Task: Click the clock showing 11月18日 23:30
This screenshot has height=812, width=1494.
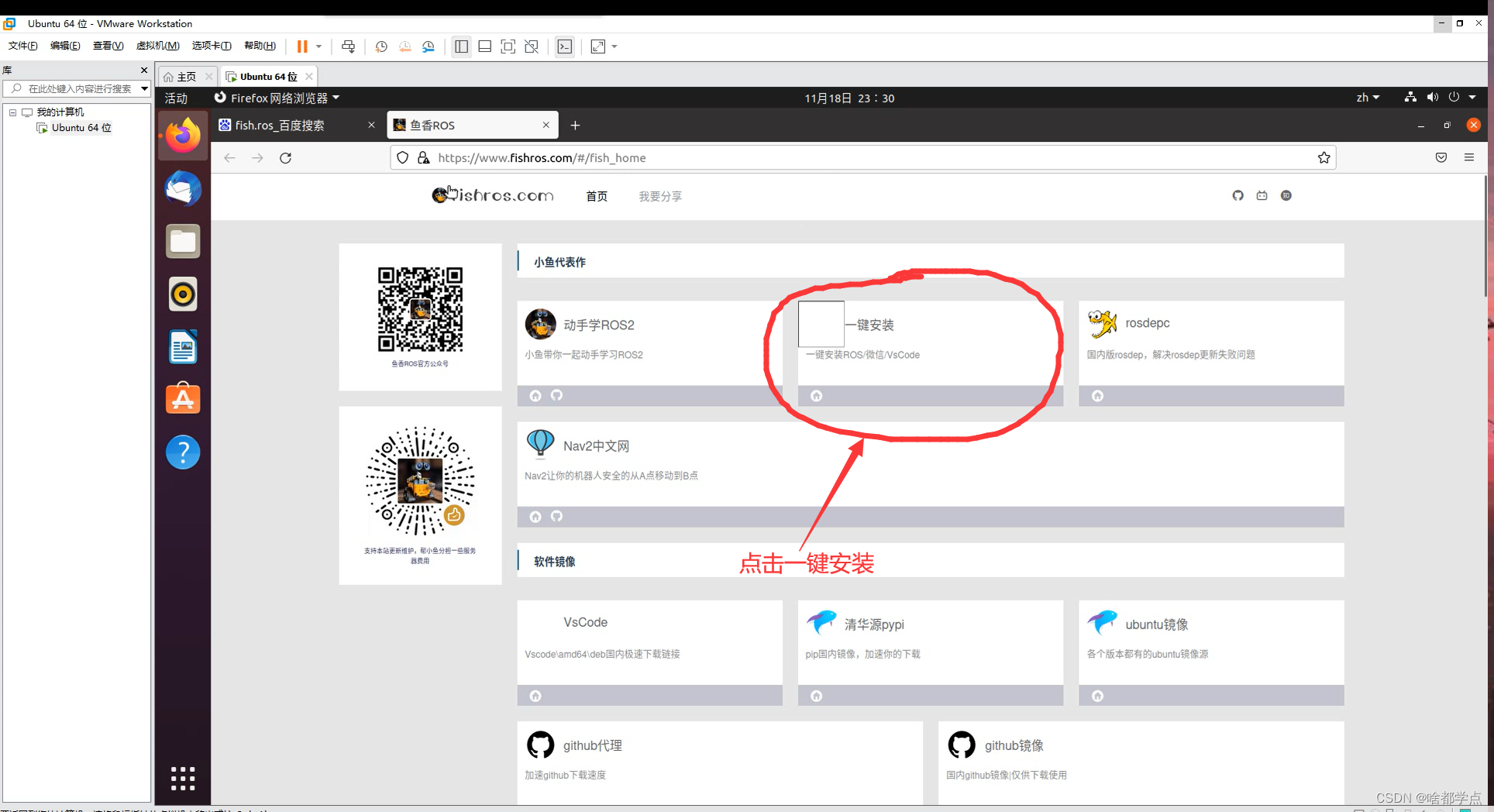Action: click(849, 98)
